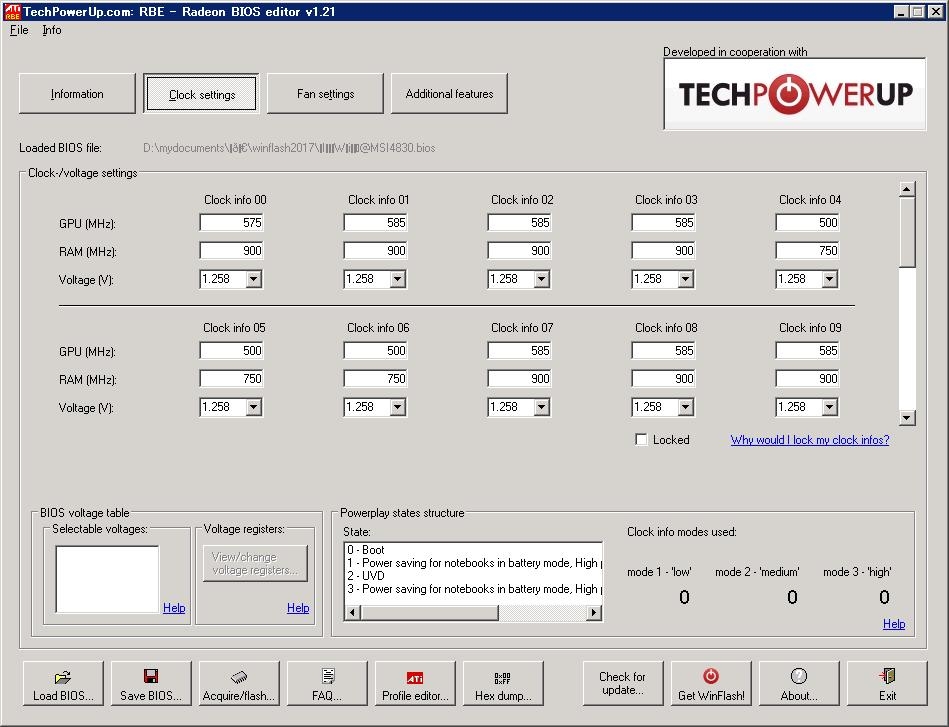
Task: Launch the ATI Profile editor icon
Action: 415,677
